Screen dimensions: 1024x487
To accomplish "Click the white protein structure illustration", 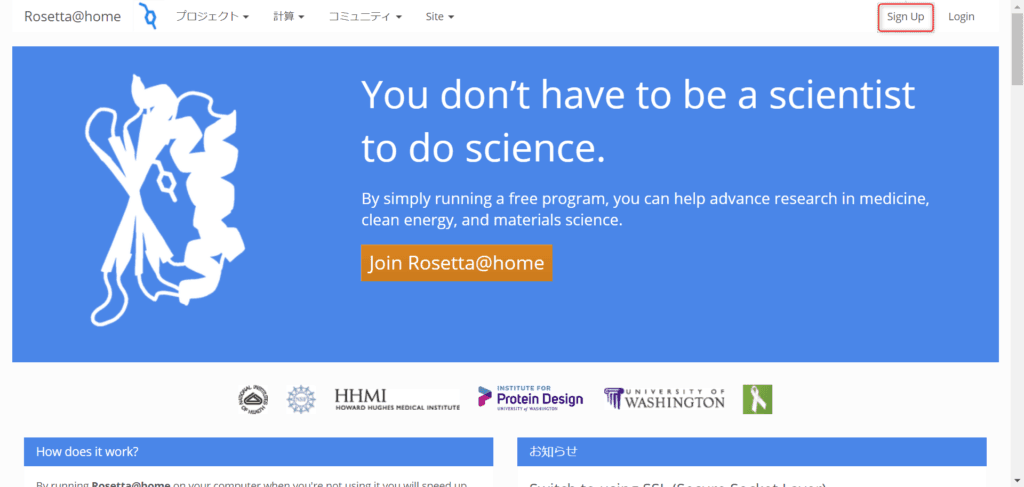I will click(x=165, y=201).
